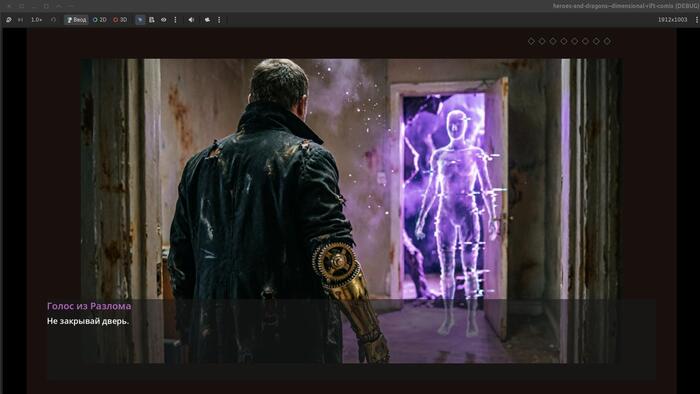Advance one frame with Next Frame icon
The image size is (700, 394).
tap(21, 20)
